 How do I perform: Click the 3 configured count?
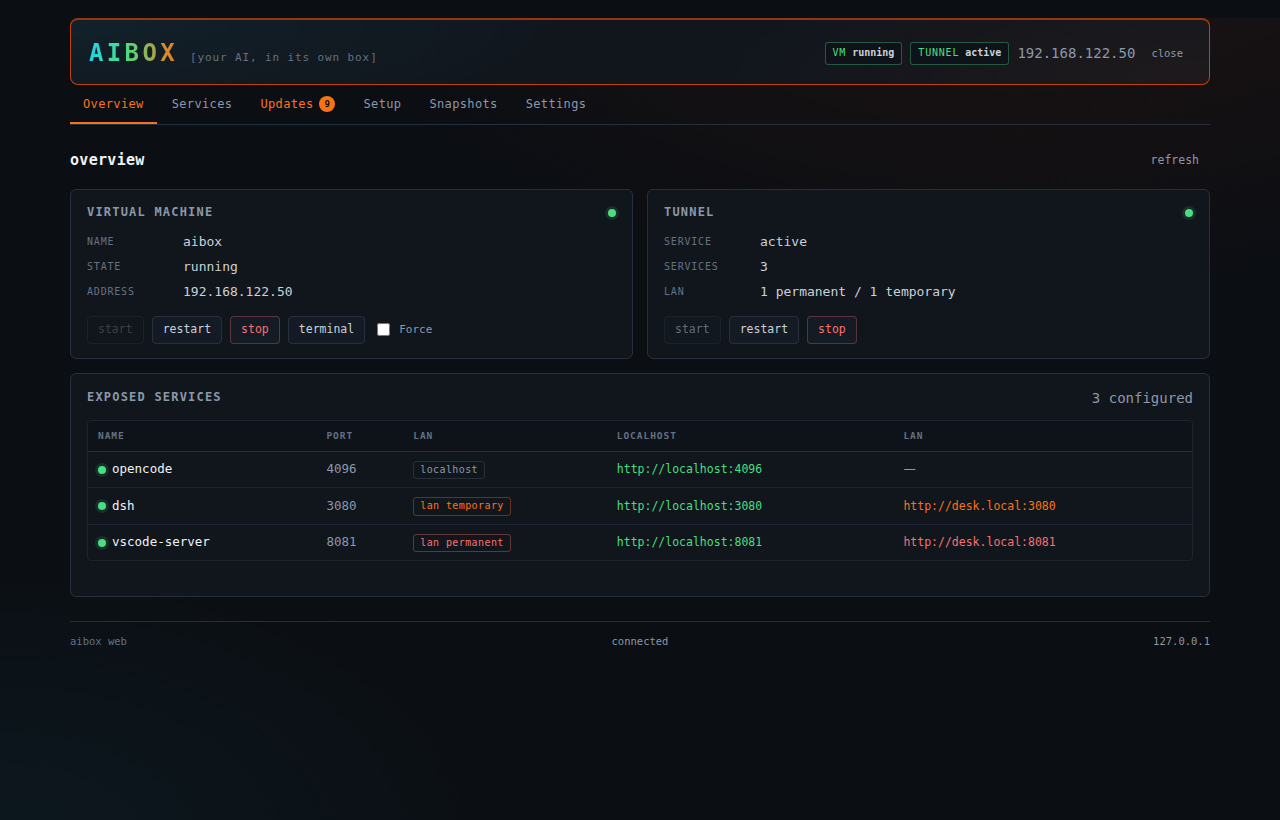pyautogui.click(x=1142, y=398)
